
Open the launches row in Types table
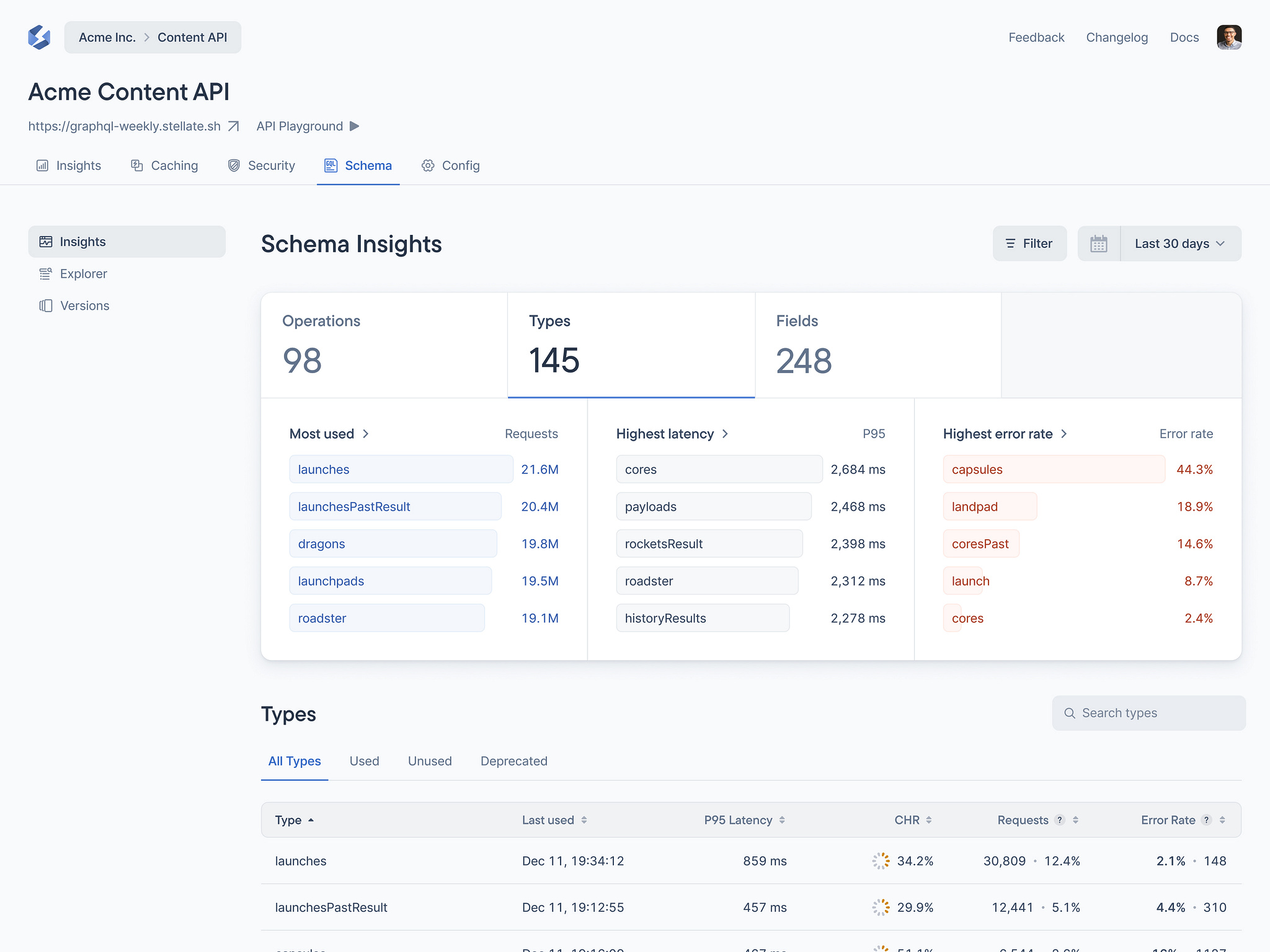[751, 861]
